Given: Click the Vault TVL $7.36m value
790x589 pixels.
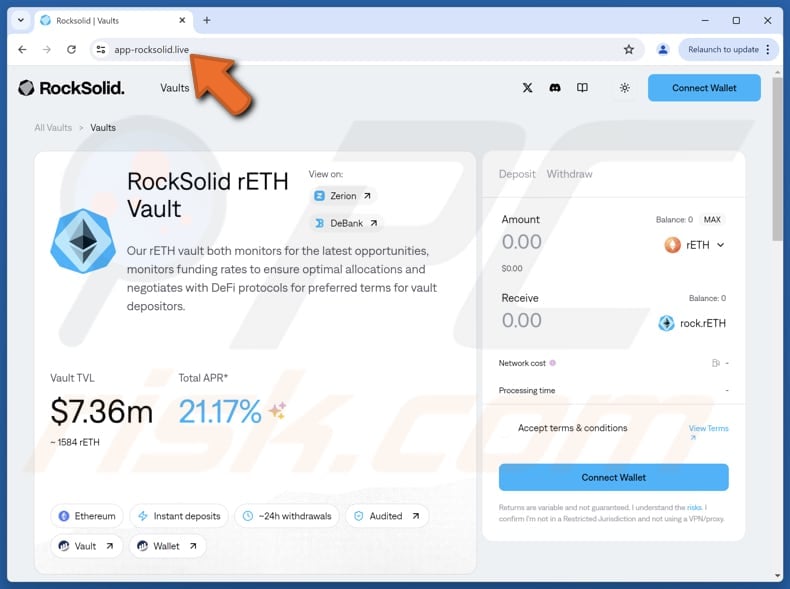Looking at the screenshot, I should click(x=101, y=411).
